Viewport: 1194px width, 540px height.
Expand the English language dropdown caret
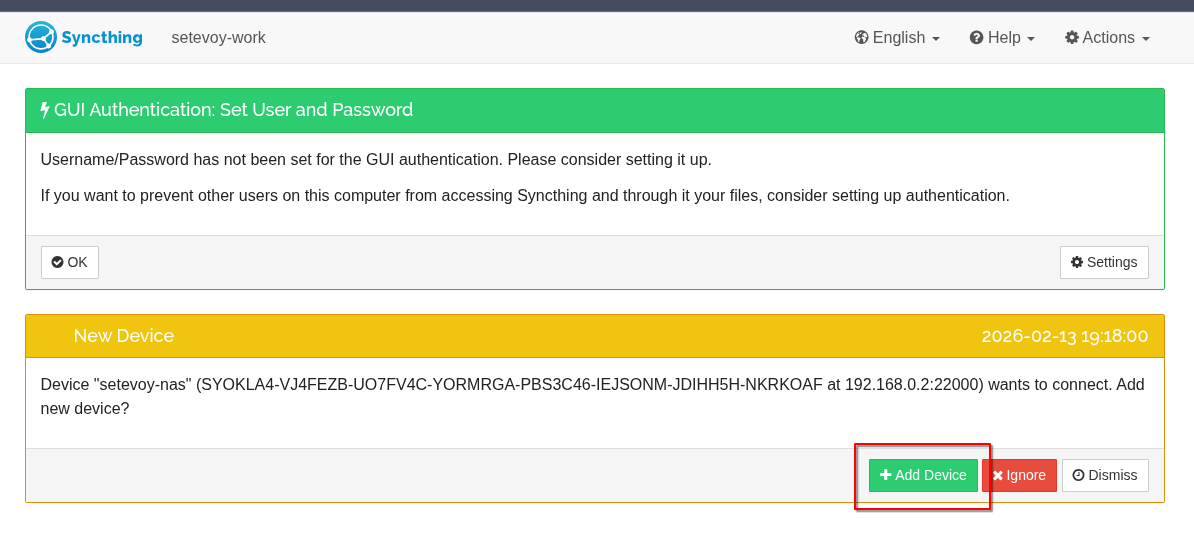coord(936,39)
